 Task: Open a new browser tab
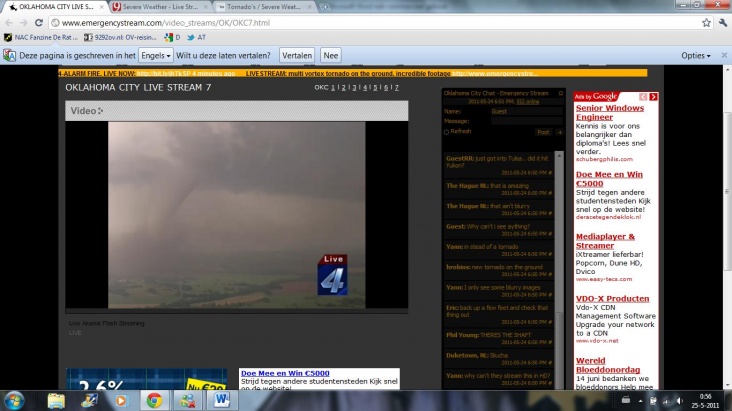(x=325, y=7)
